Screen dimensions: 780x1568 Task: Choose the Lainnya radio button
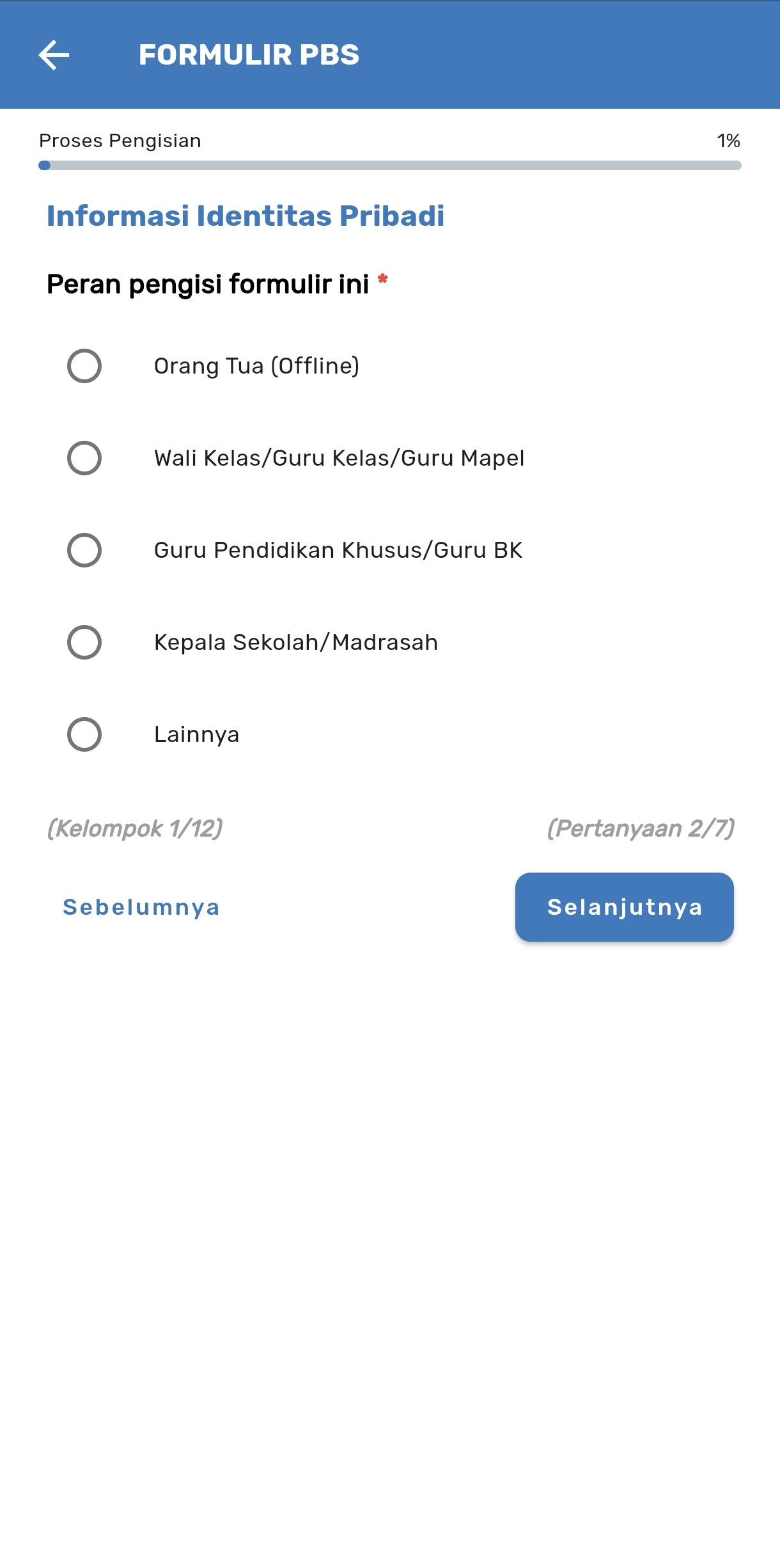[84, 734]
